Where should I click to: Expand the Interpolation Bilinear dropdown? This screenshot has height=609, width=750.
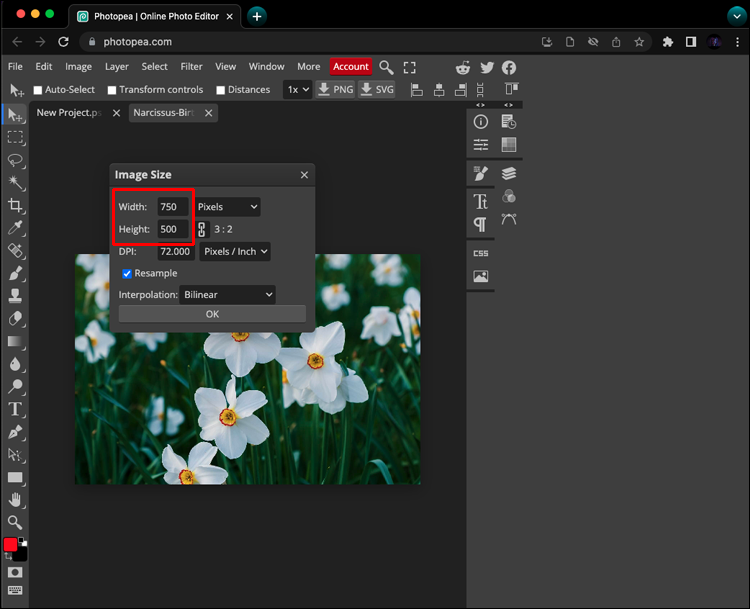227,295
